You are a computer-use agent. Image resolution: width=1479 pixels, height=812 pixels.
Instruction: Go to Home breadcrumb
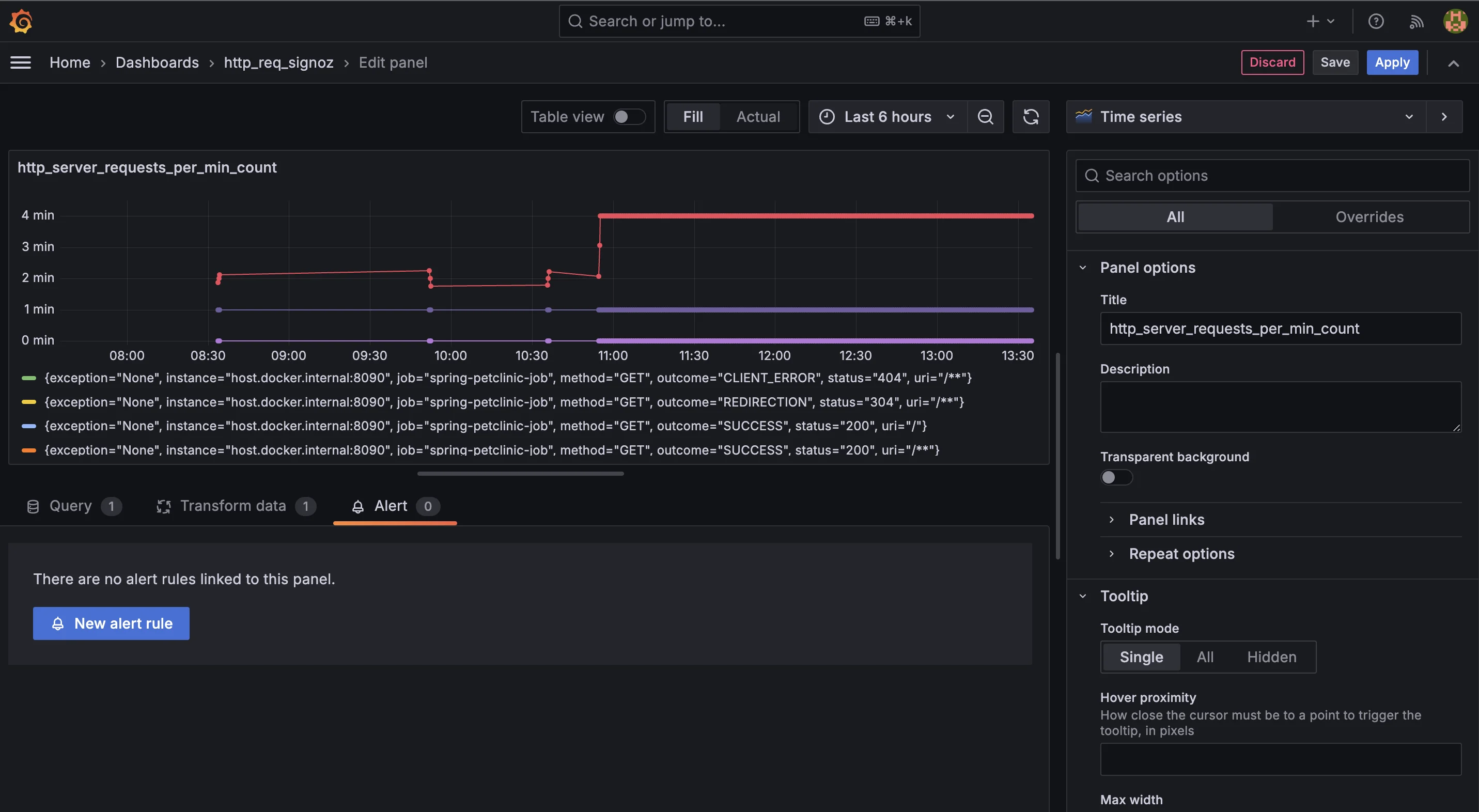click(69, 63)
